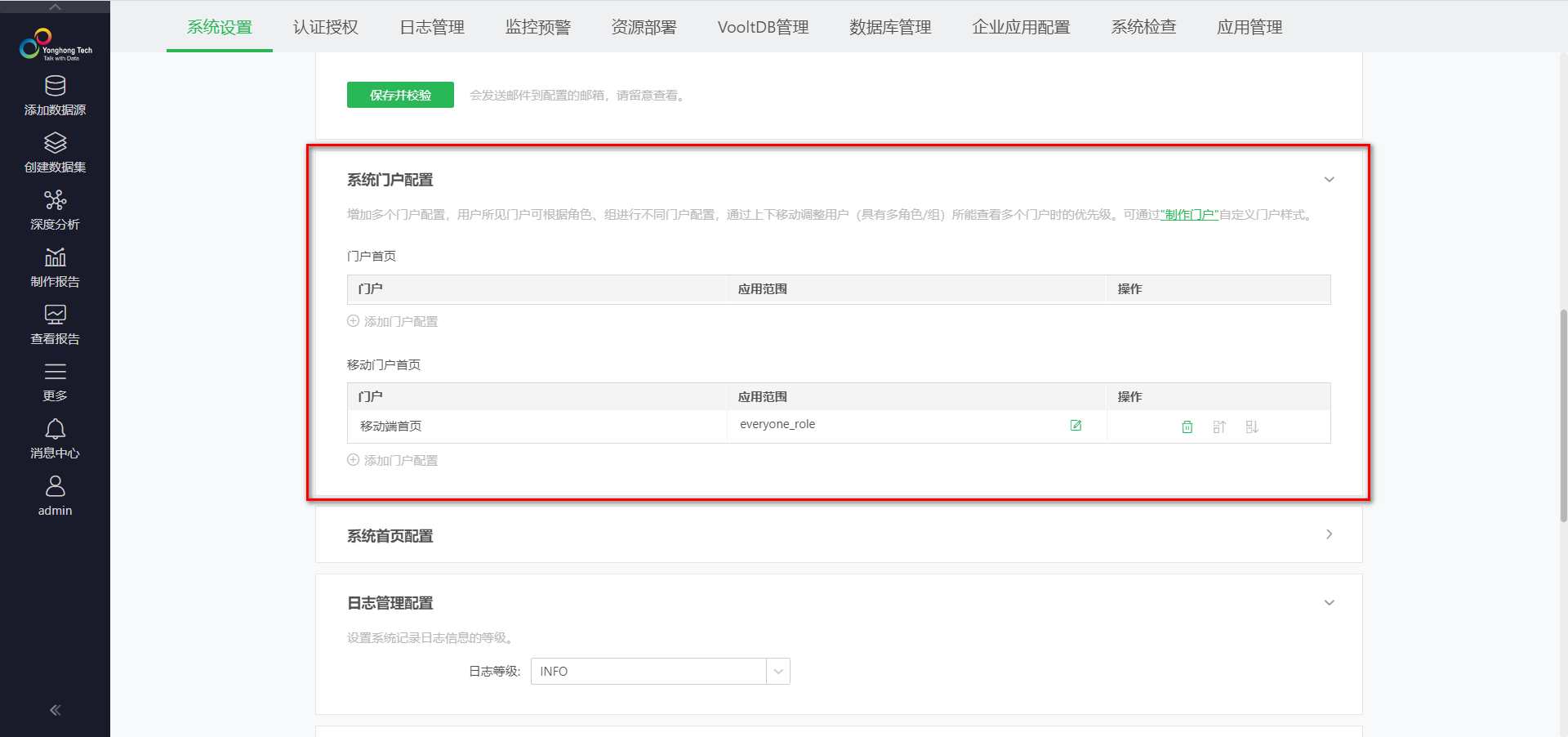Open the 日志等级 dropdown

point(778,672)
